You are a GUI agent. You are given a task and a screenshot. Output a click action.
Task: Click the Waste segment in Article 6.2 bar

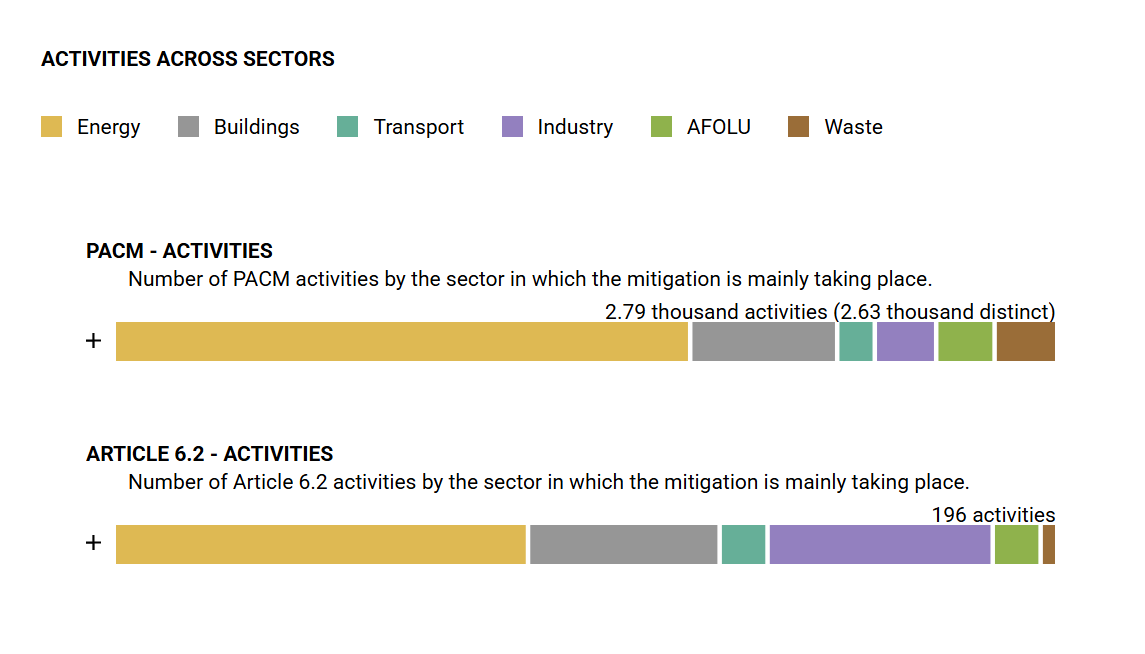point(1049,544)
